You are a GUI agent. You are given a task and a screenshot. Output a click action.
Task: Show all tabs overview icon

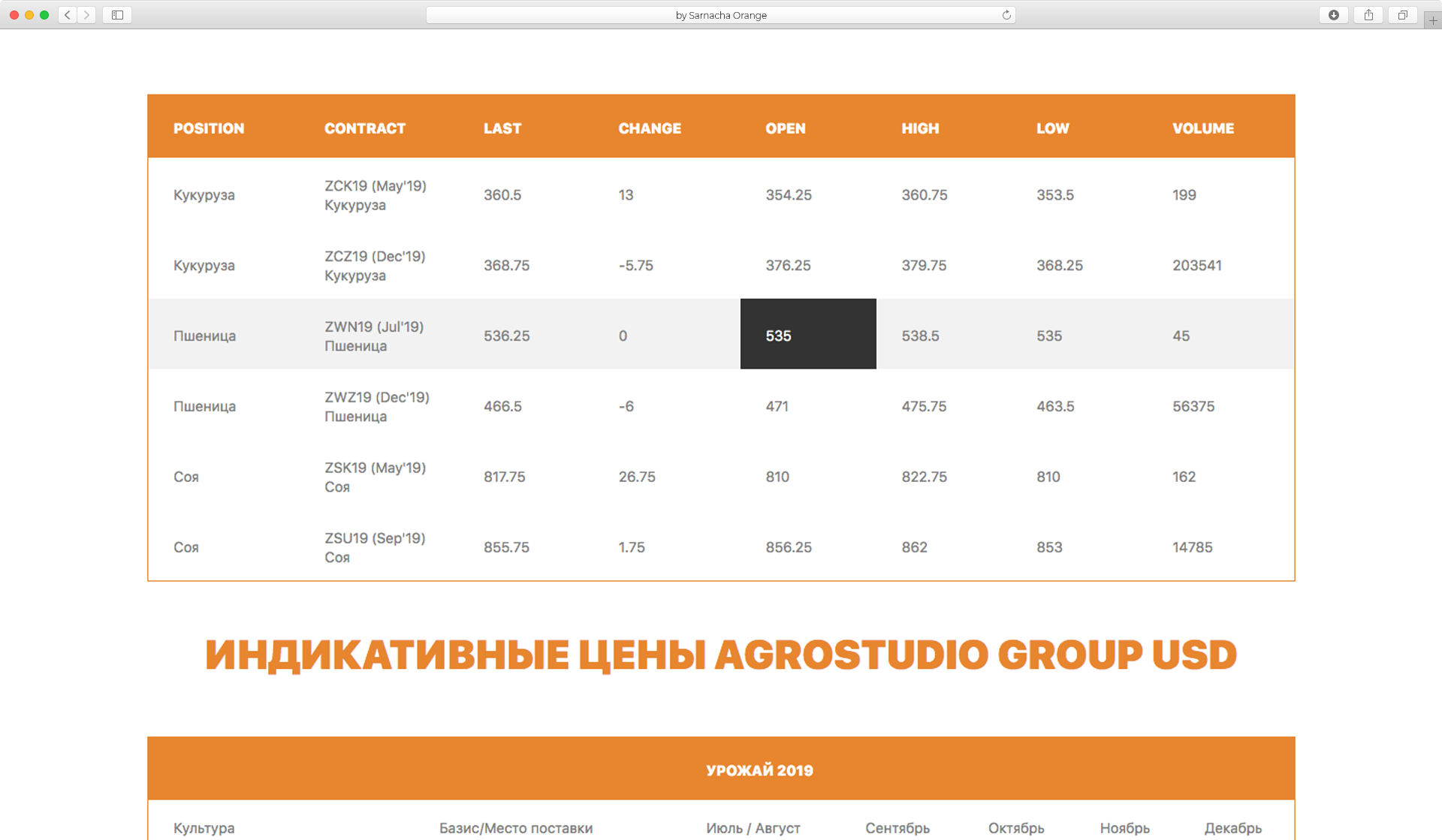(1402, 15)
